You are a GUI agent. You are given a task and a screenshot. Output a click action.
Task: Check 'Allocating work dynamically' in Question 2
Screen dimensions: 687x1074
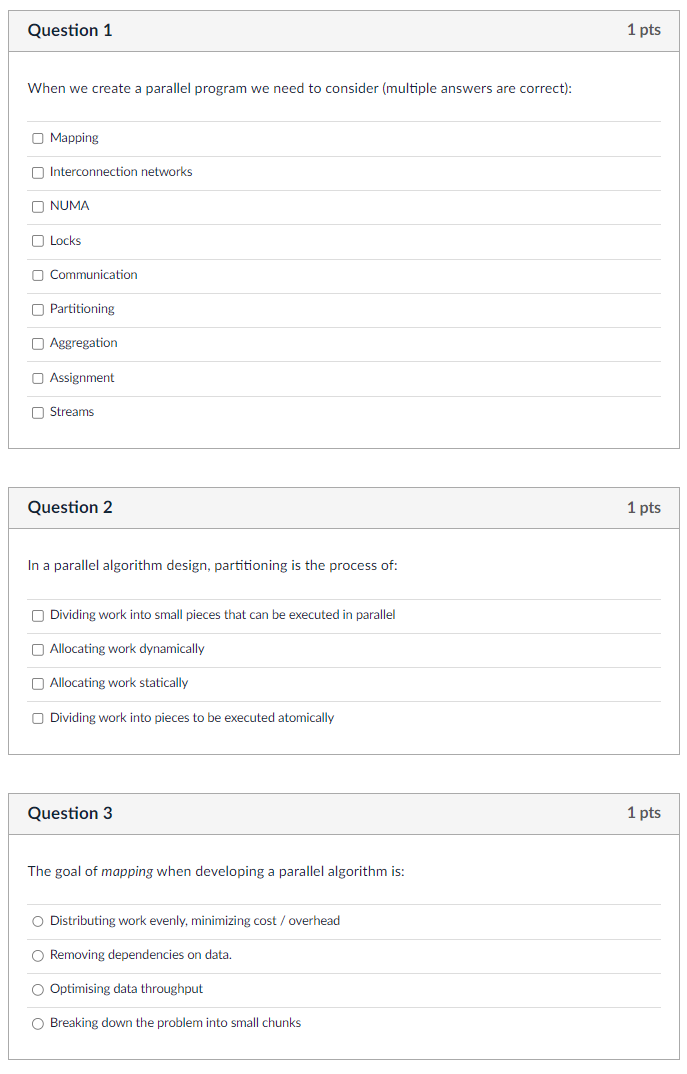pyautogui.click(x=37, y=650)
